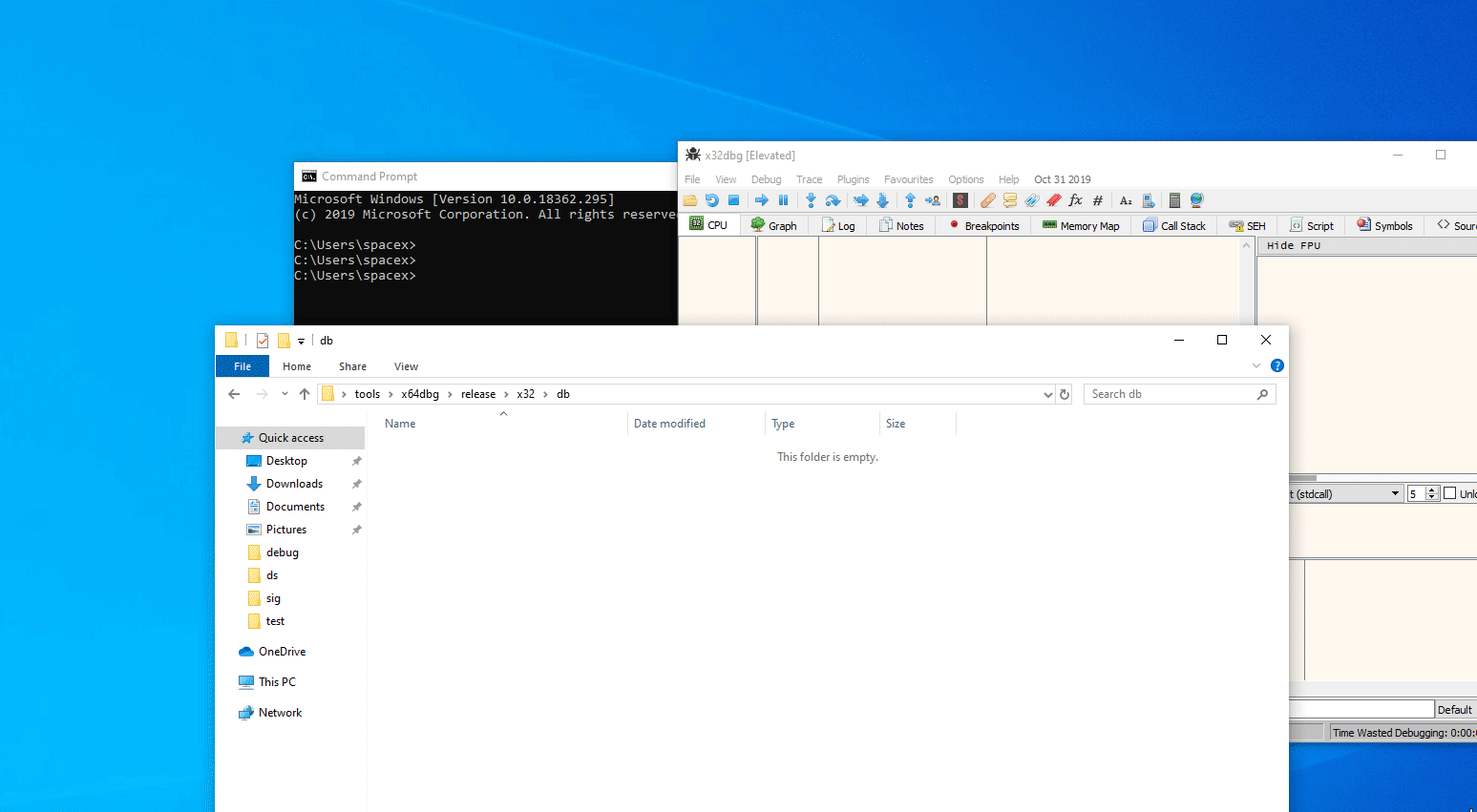Open the debug folder in navigation pane
Screen dimensions: 1477x812
[283, 552]
